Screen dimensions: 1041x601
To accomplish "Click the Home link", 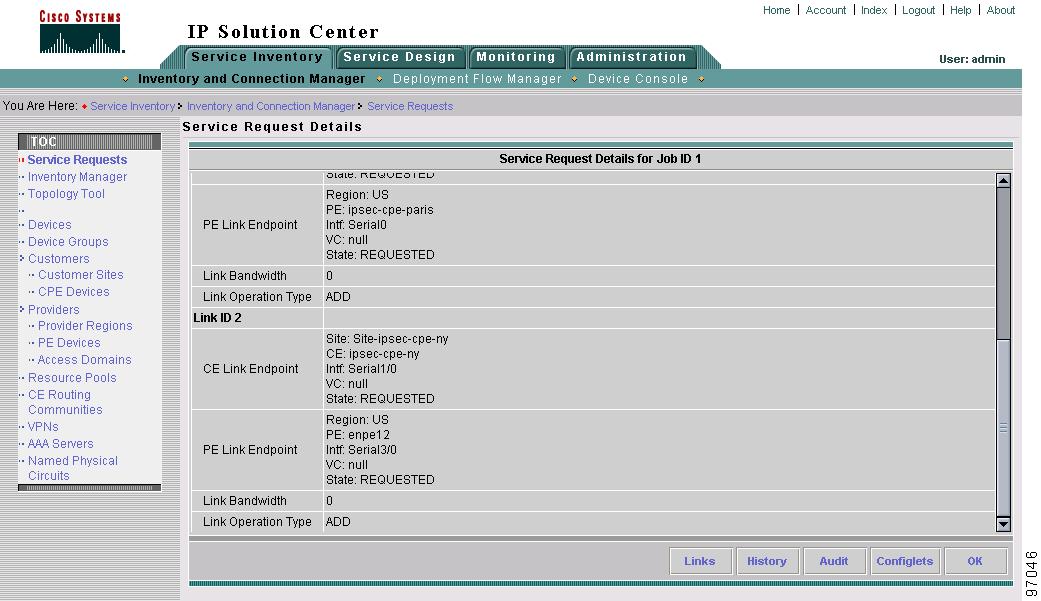I will click(777, 10).
